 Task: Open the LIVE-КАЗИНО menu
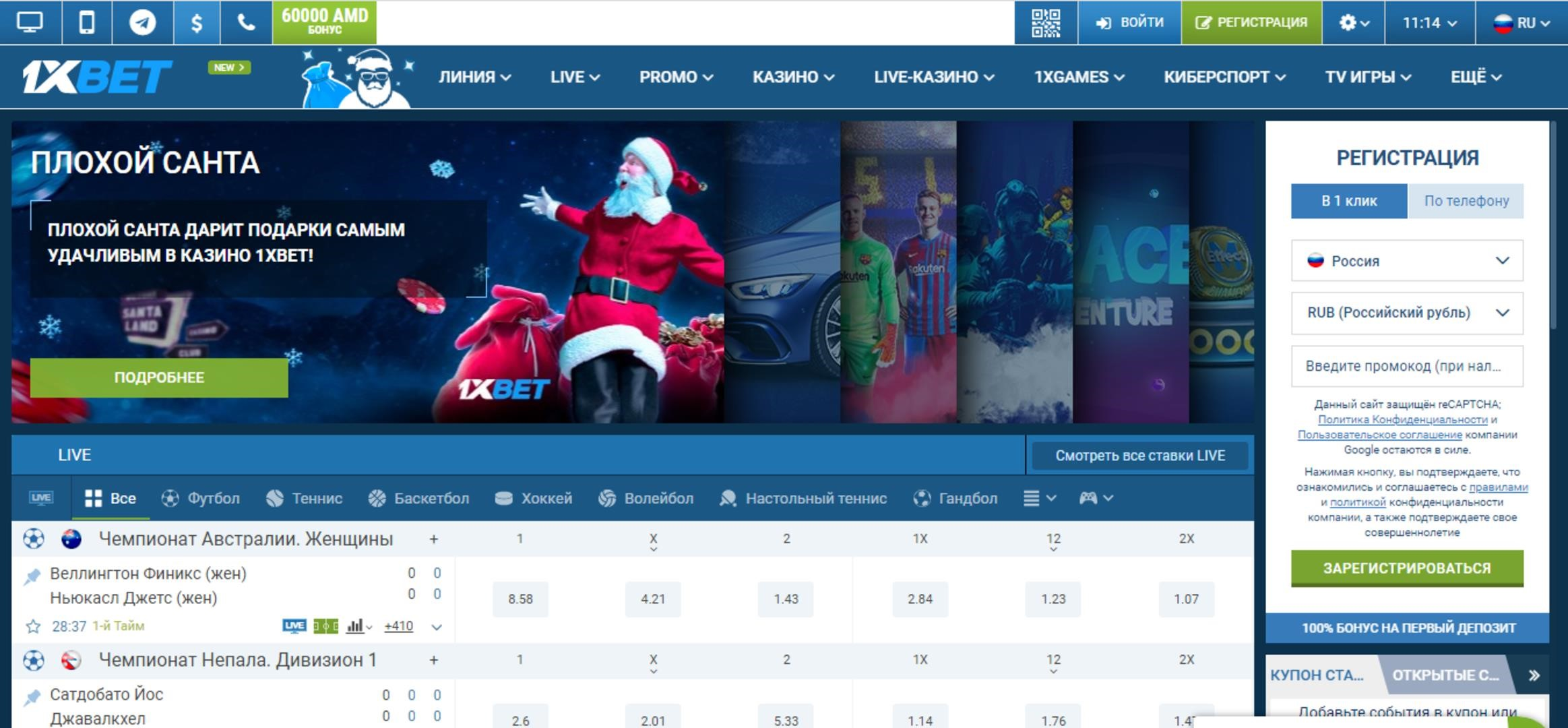934,77
